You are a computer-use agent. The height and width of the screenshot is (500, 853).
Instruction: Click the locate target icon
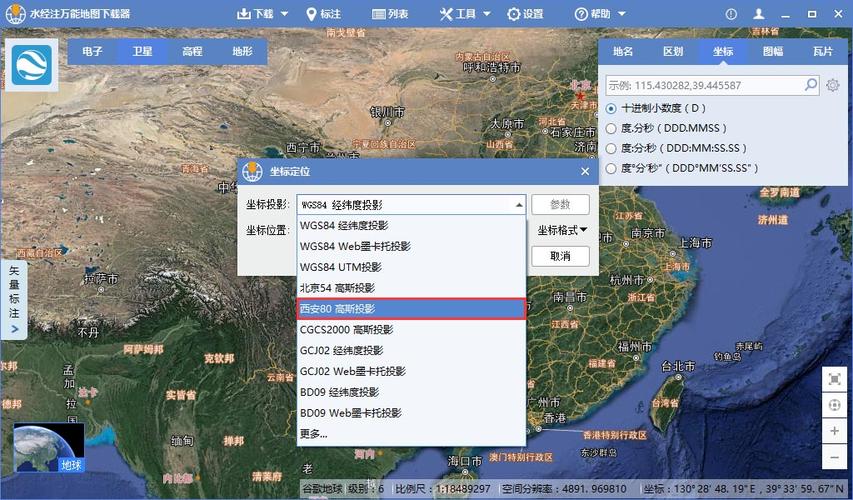click(835, 405)
